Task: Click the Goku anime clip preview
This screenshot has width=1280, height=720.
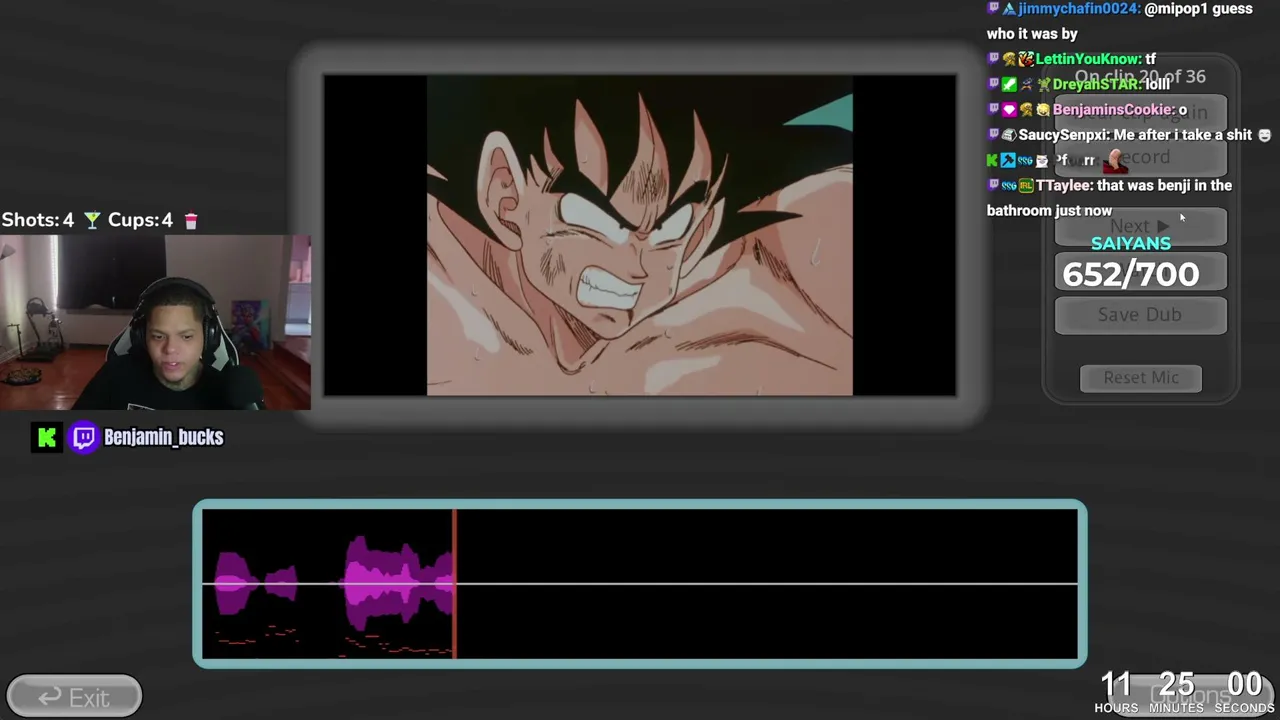Action: click(x=640, y=235)
